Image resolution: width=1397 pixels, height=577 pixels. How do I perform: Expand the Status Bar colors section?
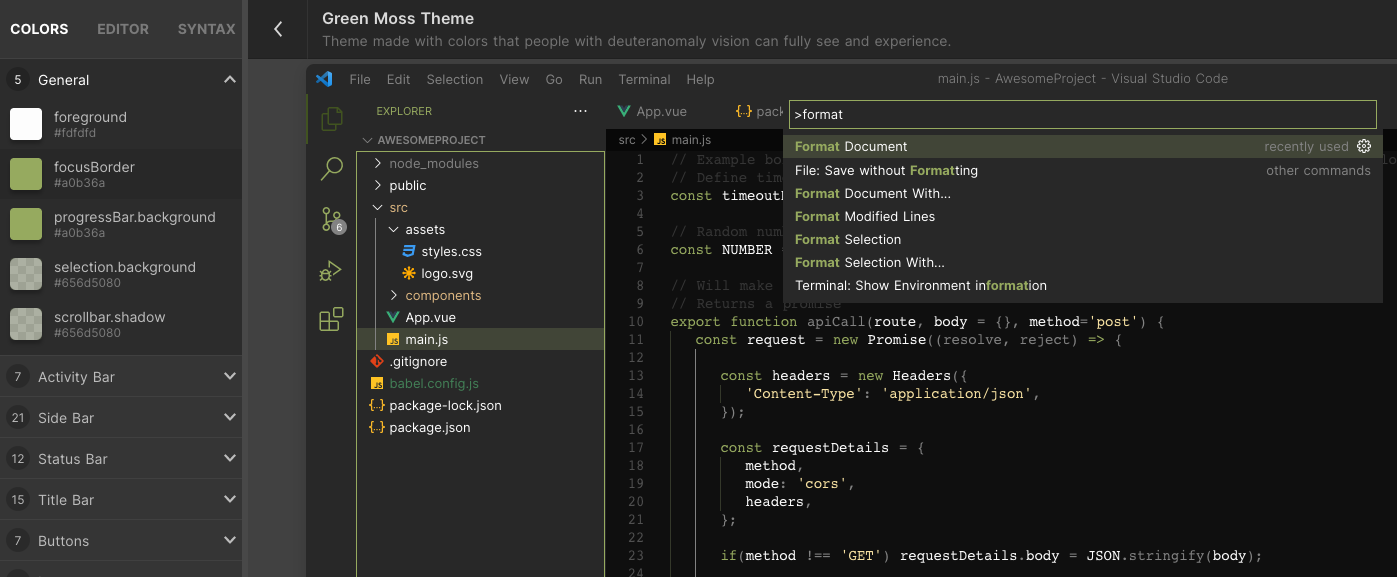(x=230, y=458)
